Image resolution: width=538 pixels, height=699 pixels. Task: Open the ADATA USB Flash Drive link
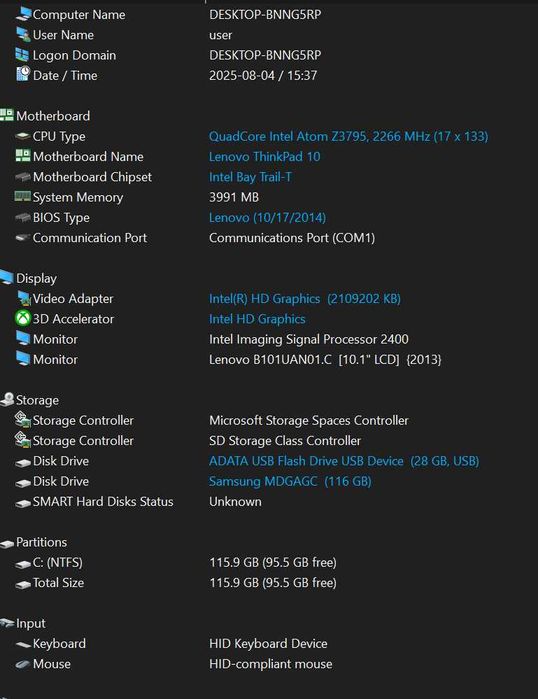point(344,461)
